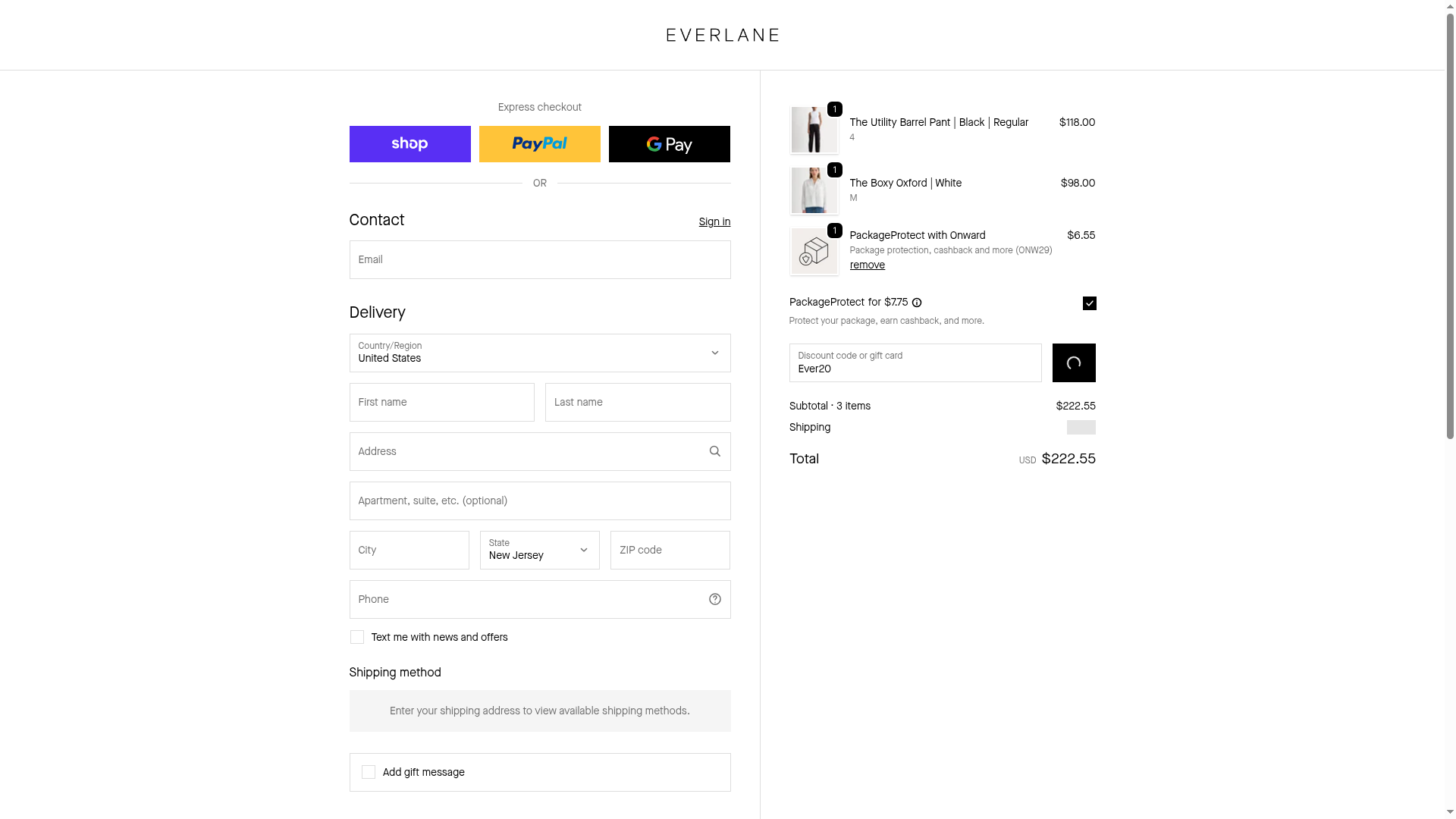The height and width of the screenshot is (819, 1456).
Task: Open the State dropdown
Action: click(x=539, y=551)
